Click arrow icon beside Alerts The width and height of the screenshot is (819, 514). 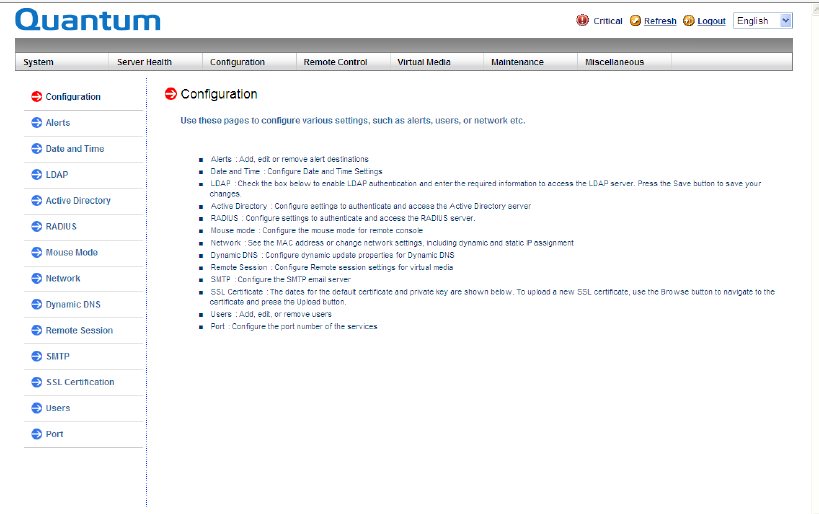coord(37,123)
